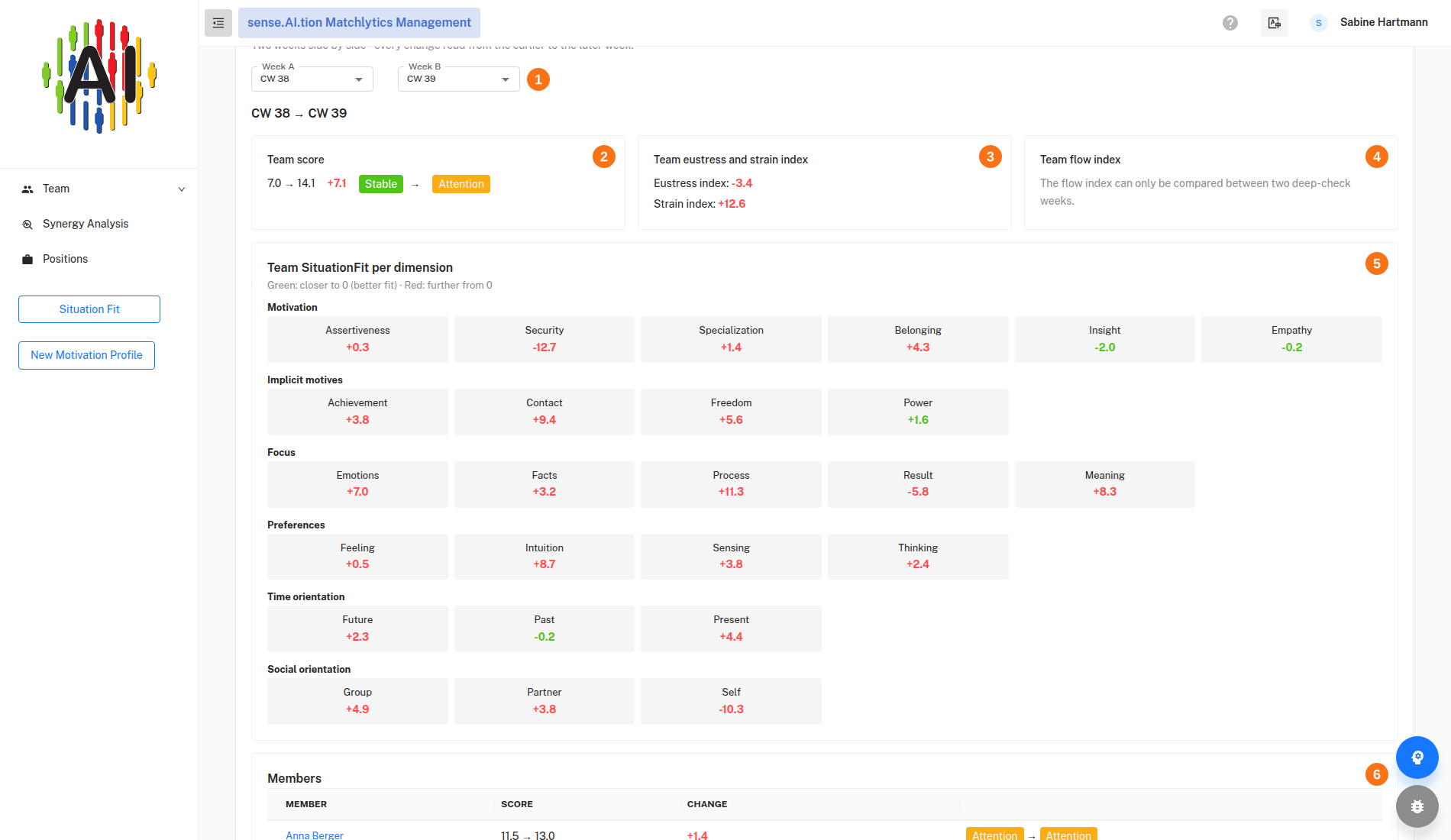The image size is (1451, 840).
Task: Click the Assertiveness dimension tile
Action: 357,339
